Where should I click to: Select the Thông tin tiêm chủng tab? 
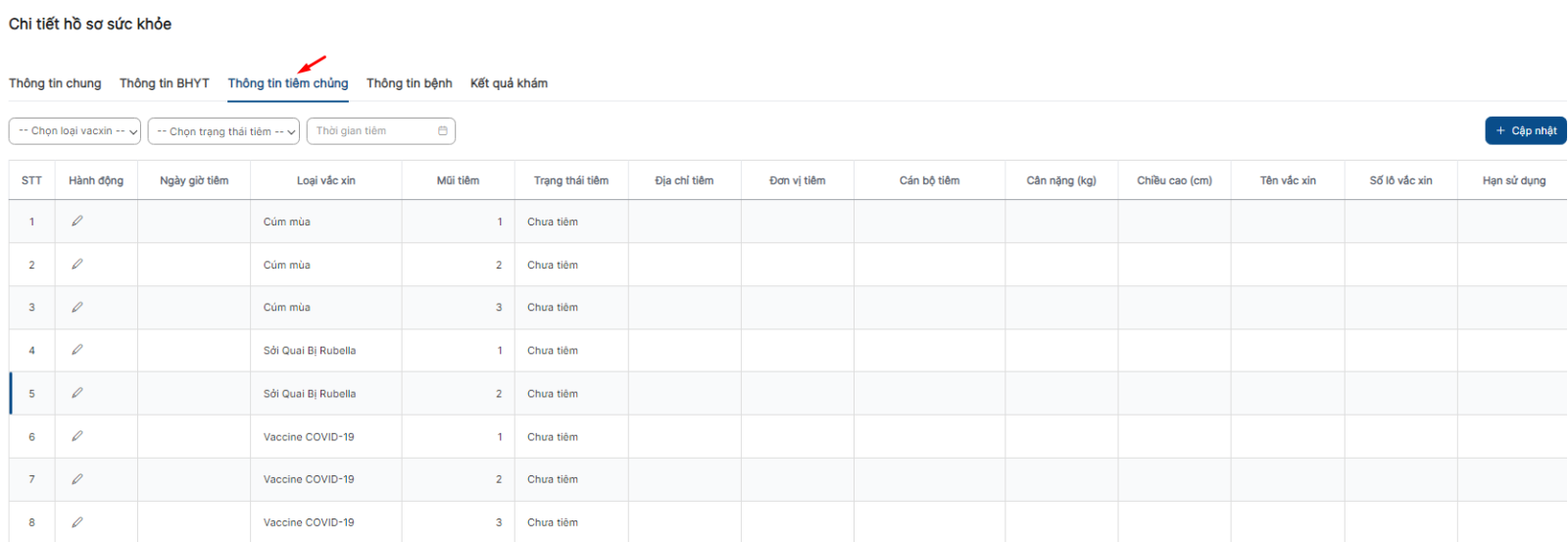pyautogui.click(x=288, y=83)
